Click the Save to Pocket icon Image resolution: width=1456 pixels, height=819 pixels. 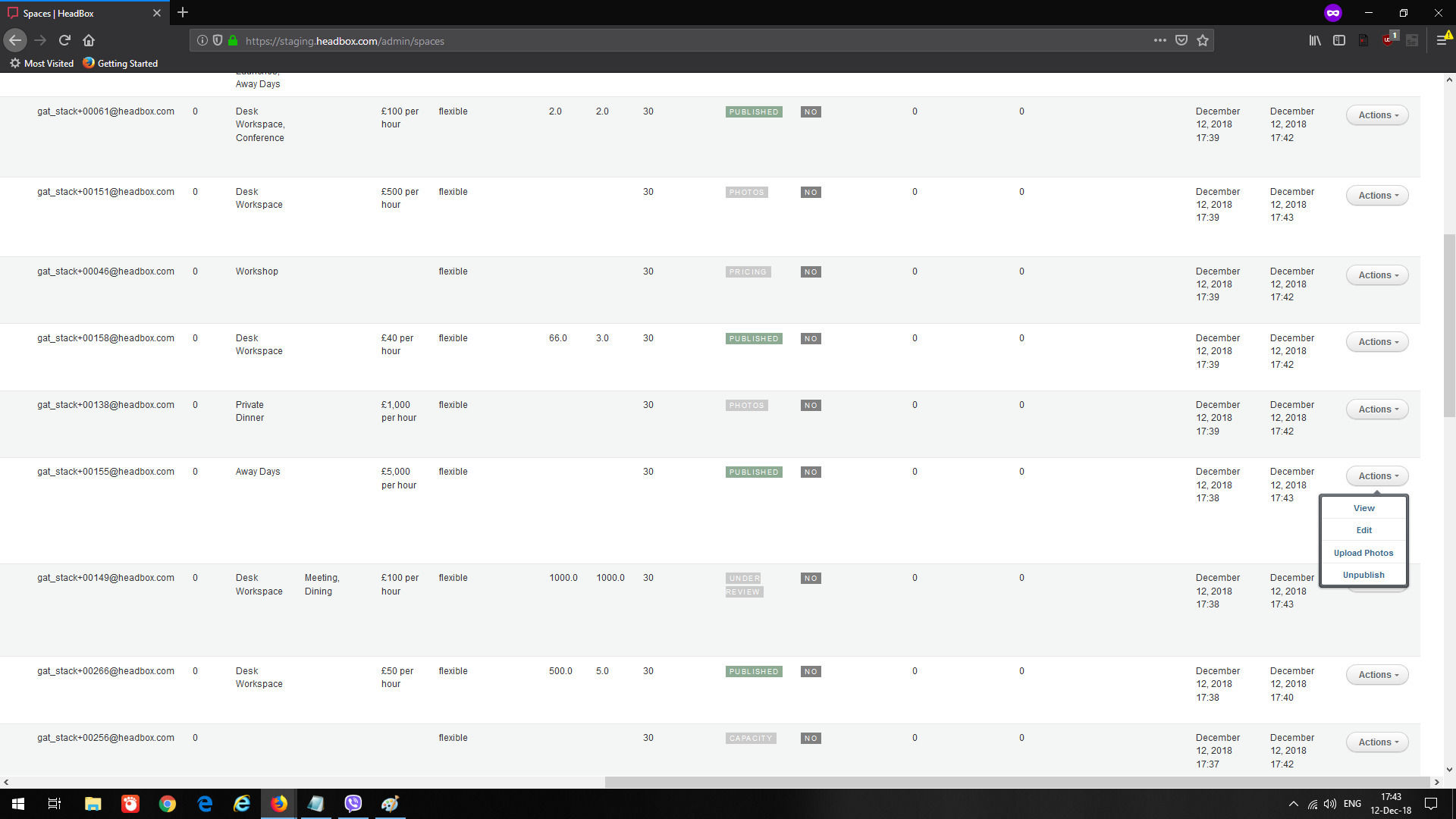click(x=1181, y=40)
